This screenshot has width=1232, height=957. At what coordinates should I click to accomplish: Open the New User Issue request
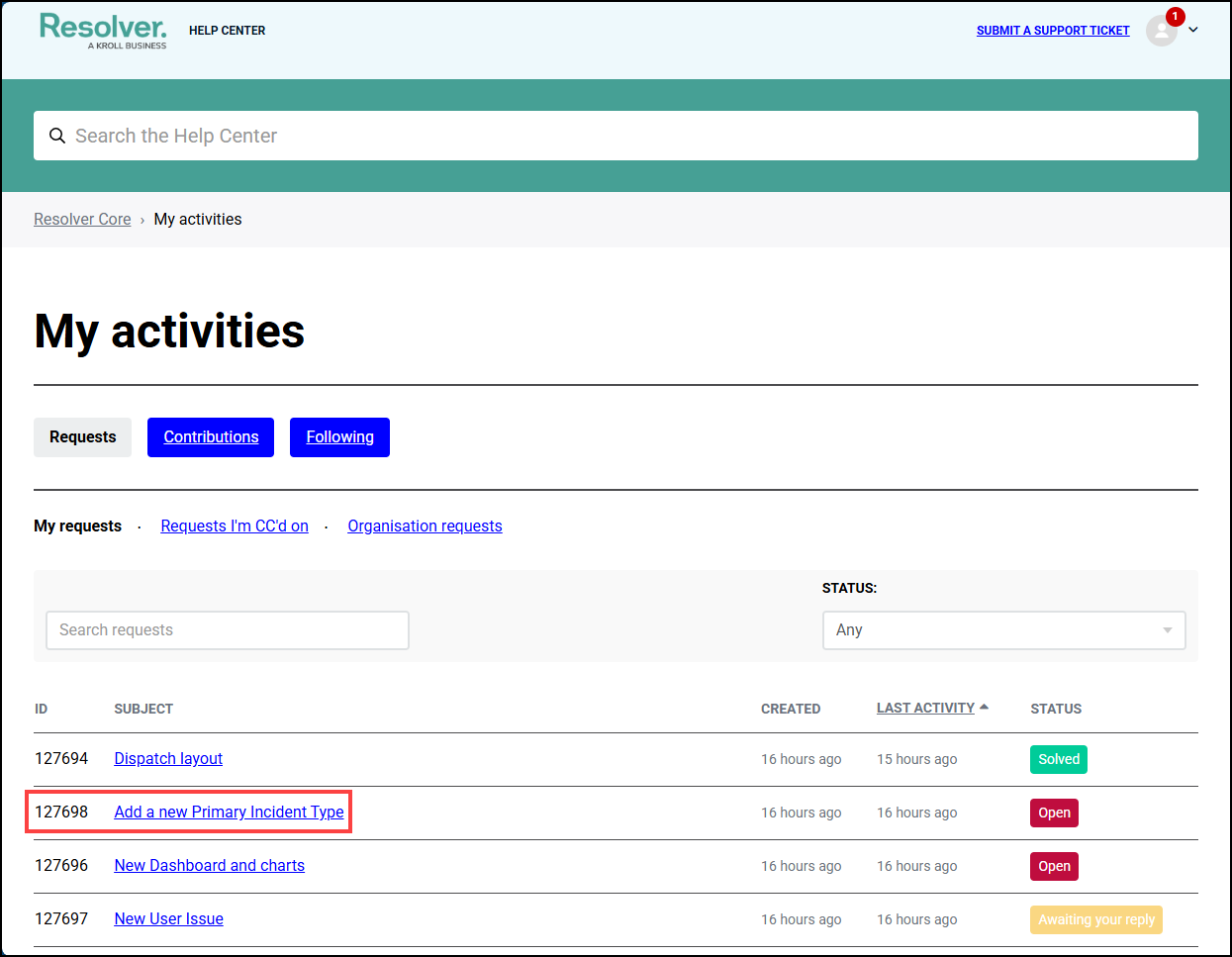168,919
